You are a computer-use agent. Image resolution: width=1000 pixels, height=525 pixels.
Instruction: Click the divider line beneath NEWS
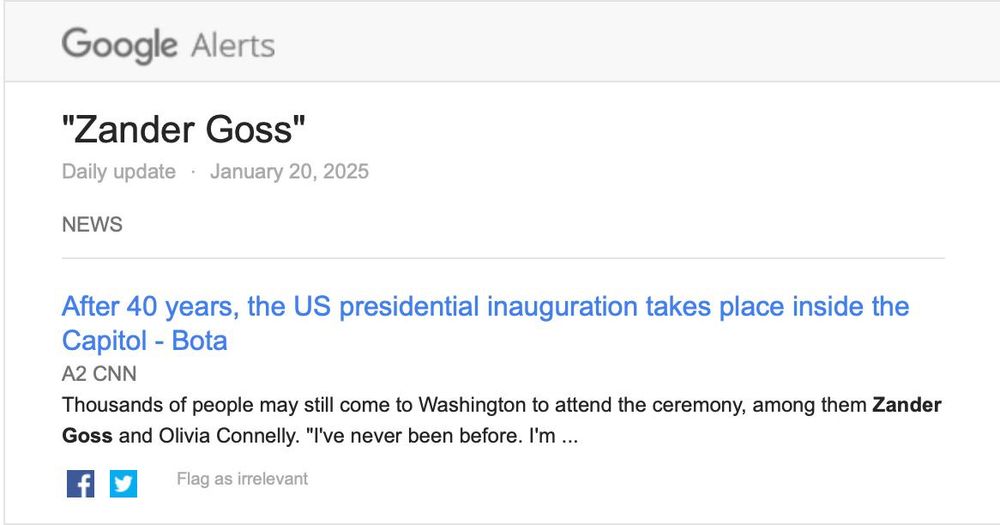[x=503, y=258]
